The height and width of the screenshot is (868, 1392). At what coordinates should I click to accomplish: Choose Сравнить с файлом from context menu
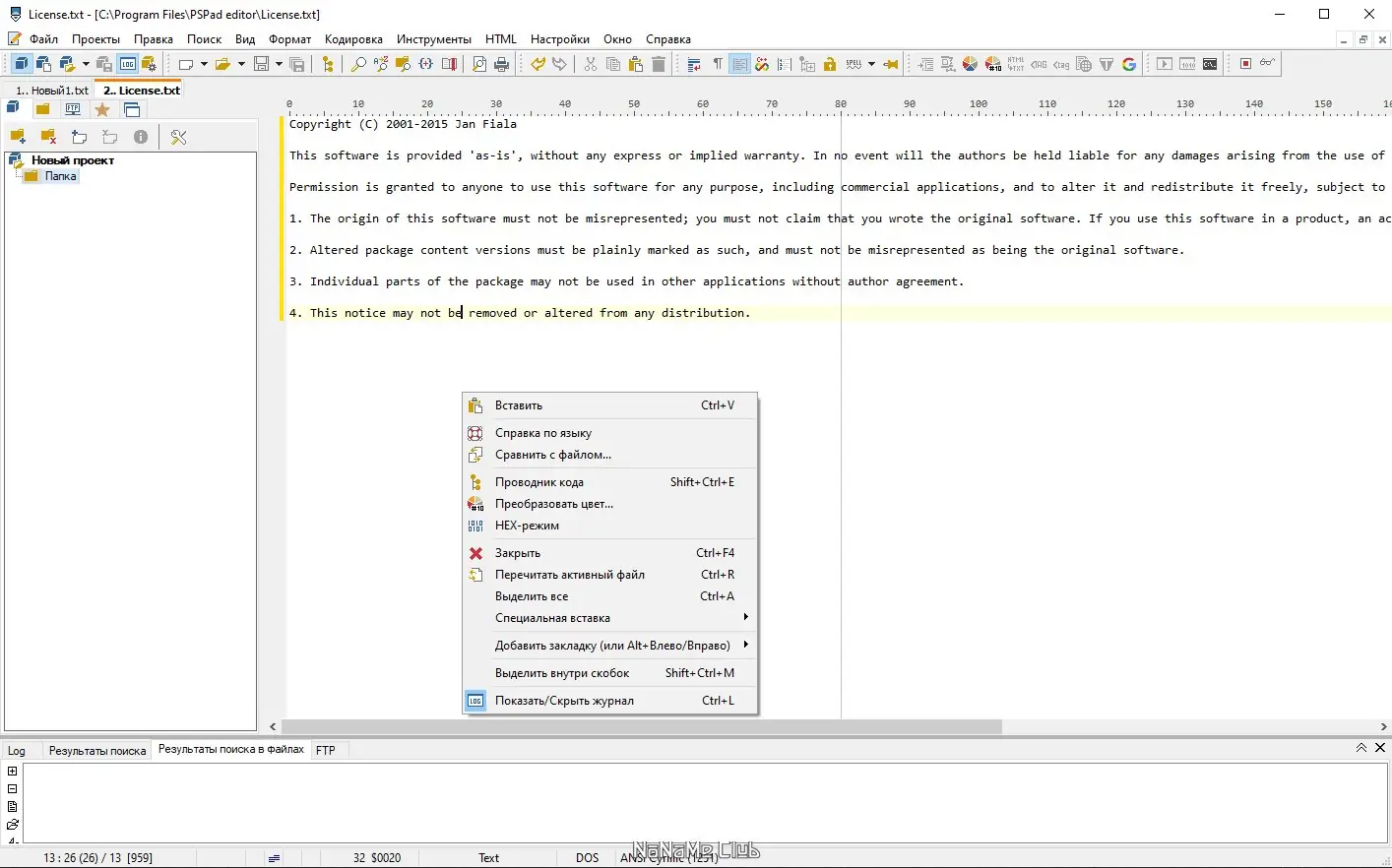click(x=610, y=455)
